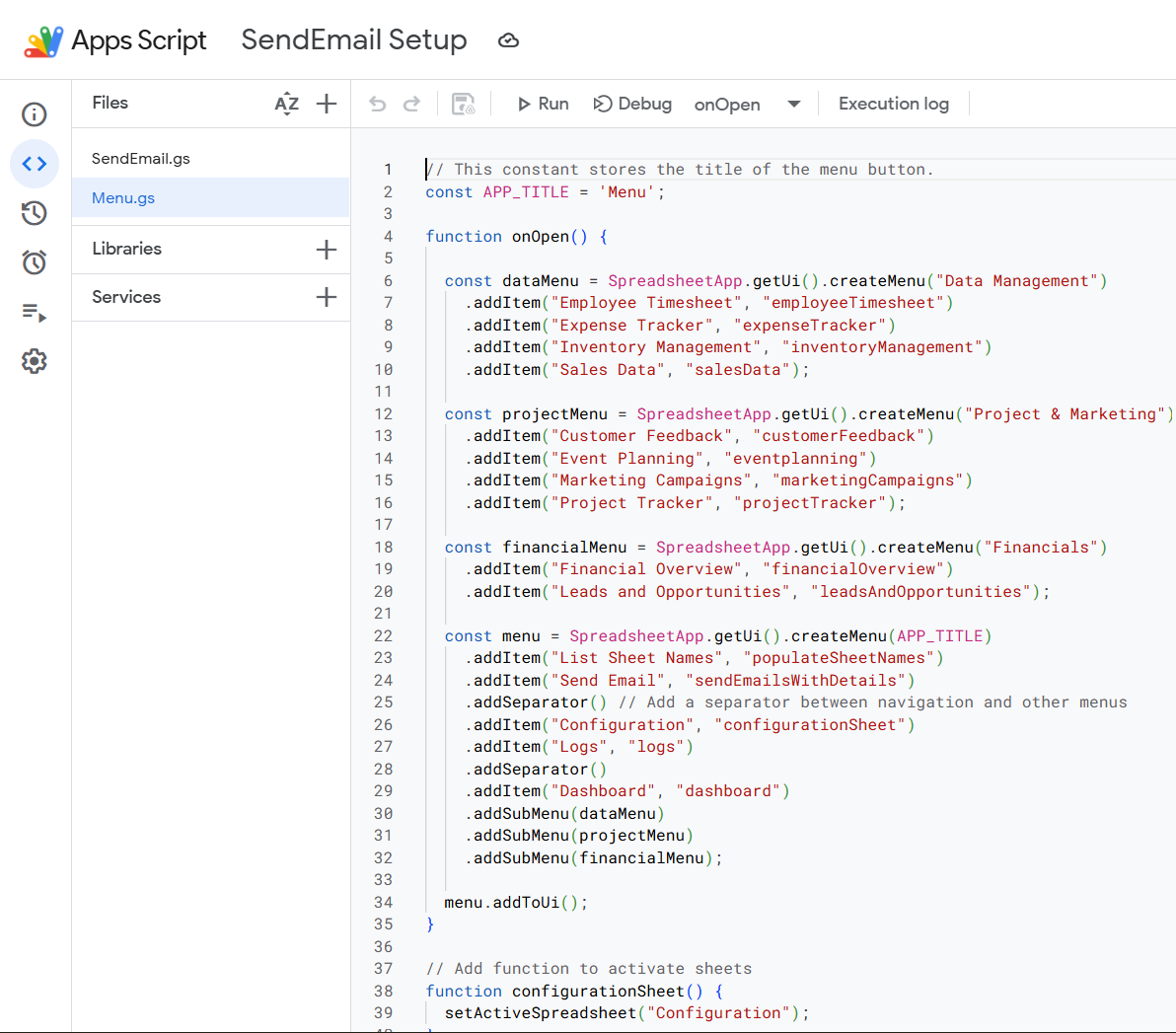Click the cloud save status icon
The image size is (1176, 1033).
click(508, 40)
